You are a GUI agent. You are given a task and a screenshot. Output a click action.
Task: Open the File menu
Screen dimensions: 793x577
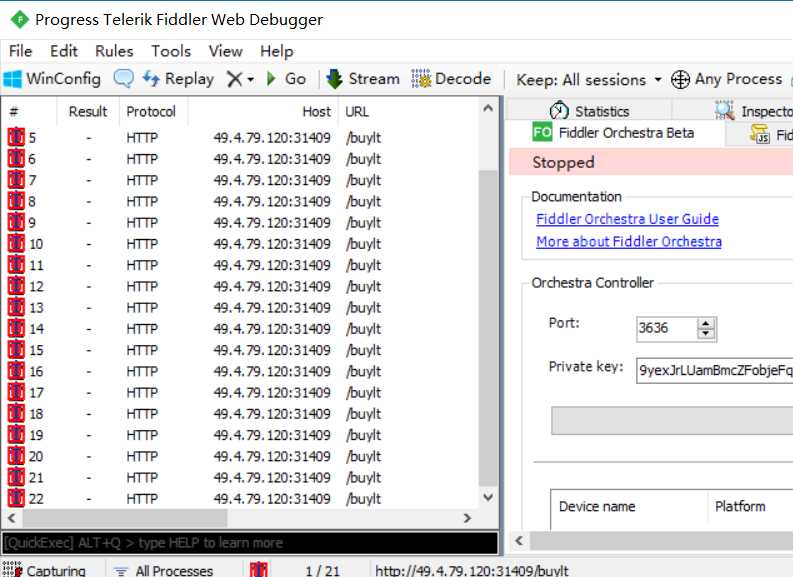[x=21, y=51]
